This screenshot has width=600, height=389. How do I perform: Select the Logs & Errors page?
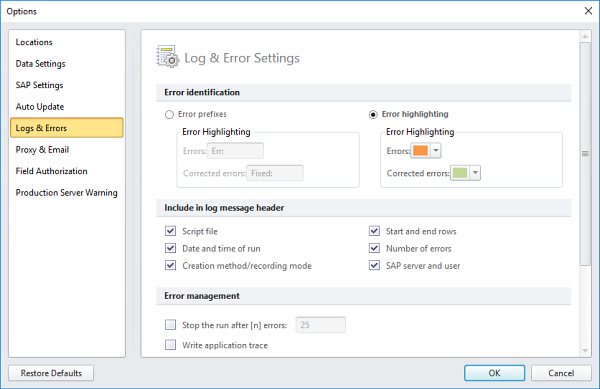tap(67, 128)
